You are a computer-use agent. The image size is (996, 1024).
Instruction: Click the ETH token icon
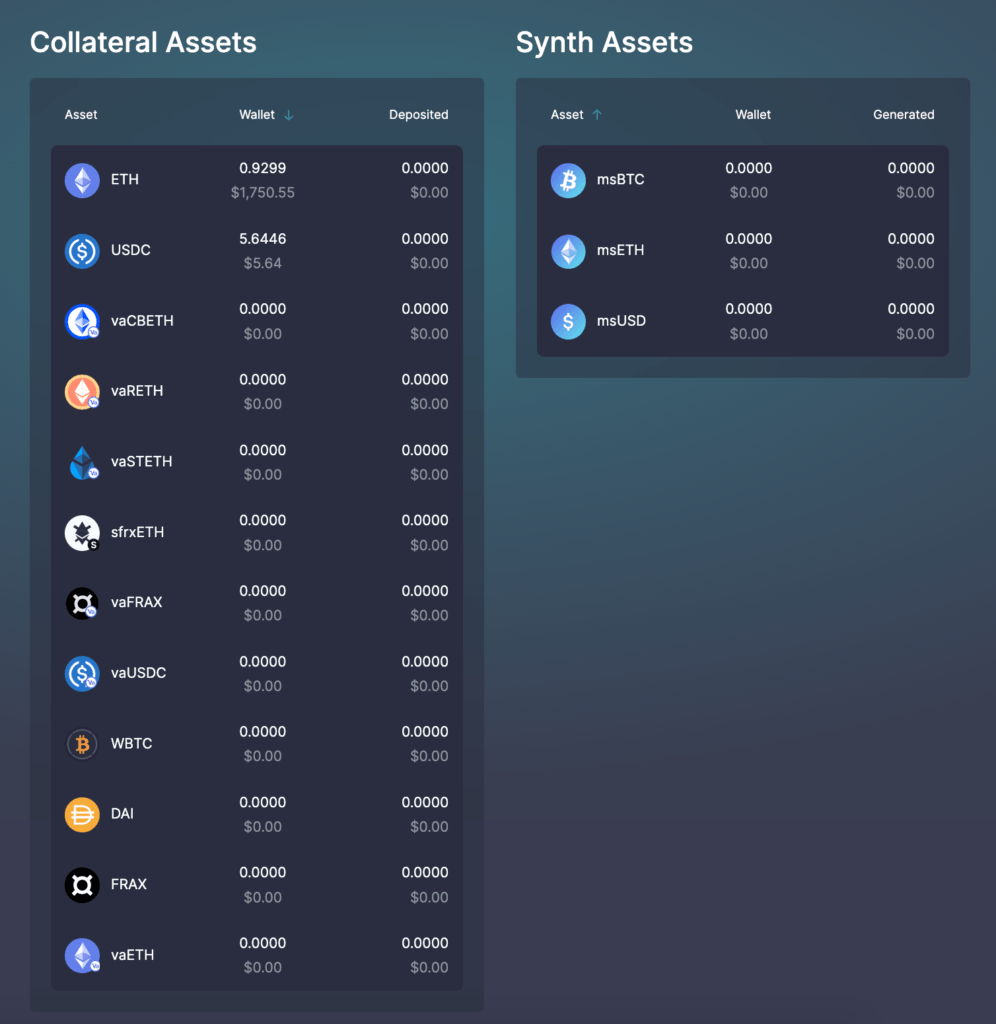[x=82, y=180]
